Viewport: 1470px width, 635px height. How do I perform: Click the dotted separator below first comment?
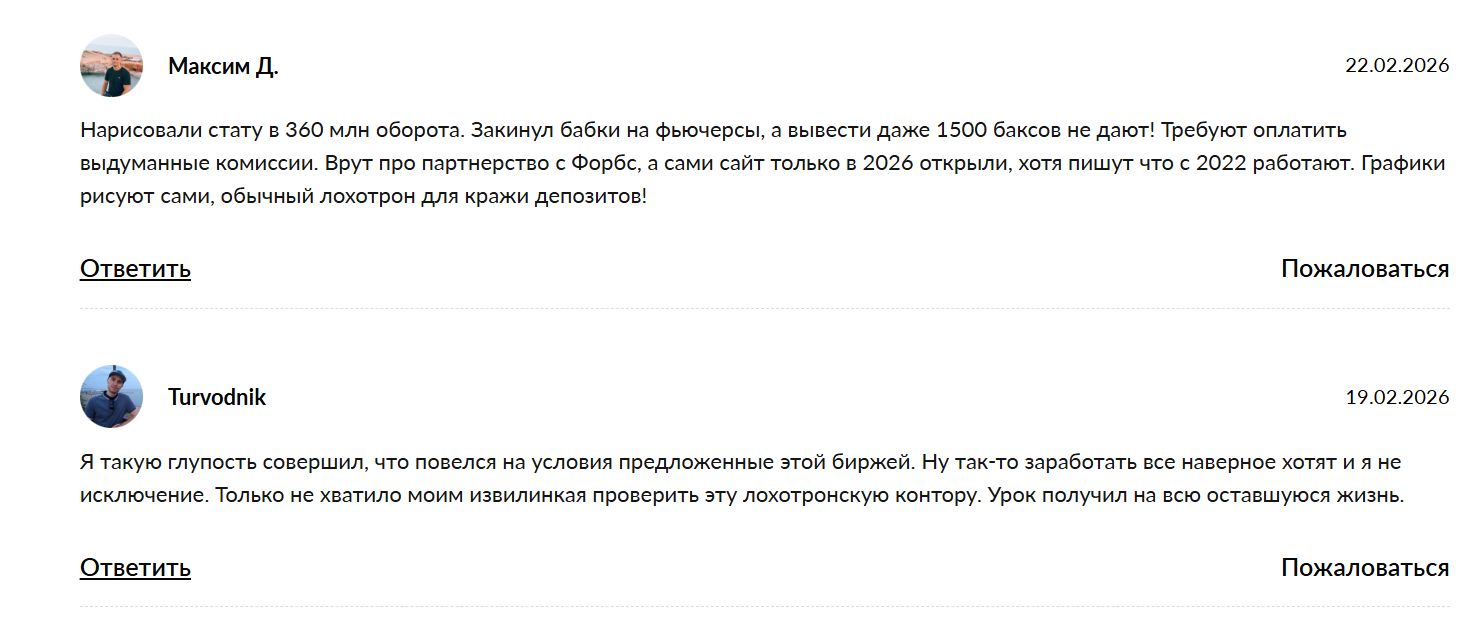click(x=735, y=311)
